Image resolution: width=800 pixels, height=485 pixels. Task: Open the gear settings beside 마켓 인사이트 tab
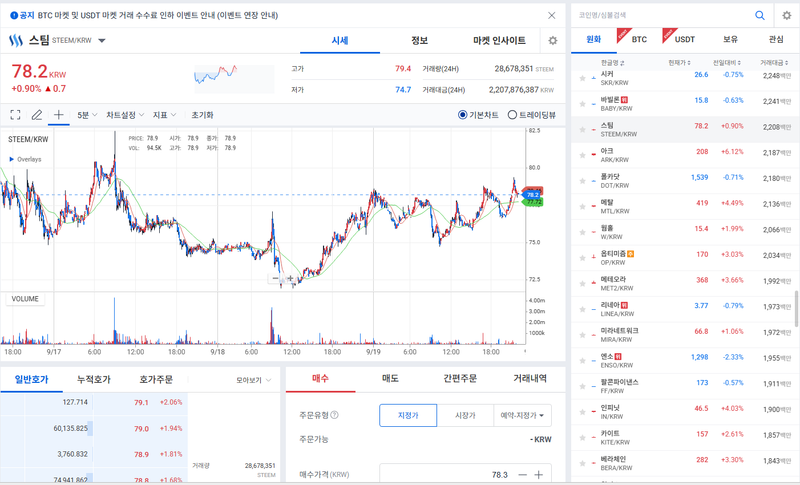pos(553,40)
